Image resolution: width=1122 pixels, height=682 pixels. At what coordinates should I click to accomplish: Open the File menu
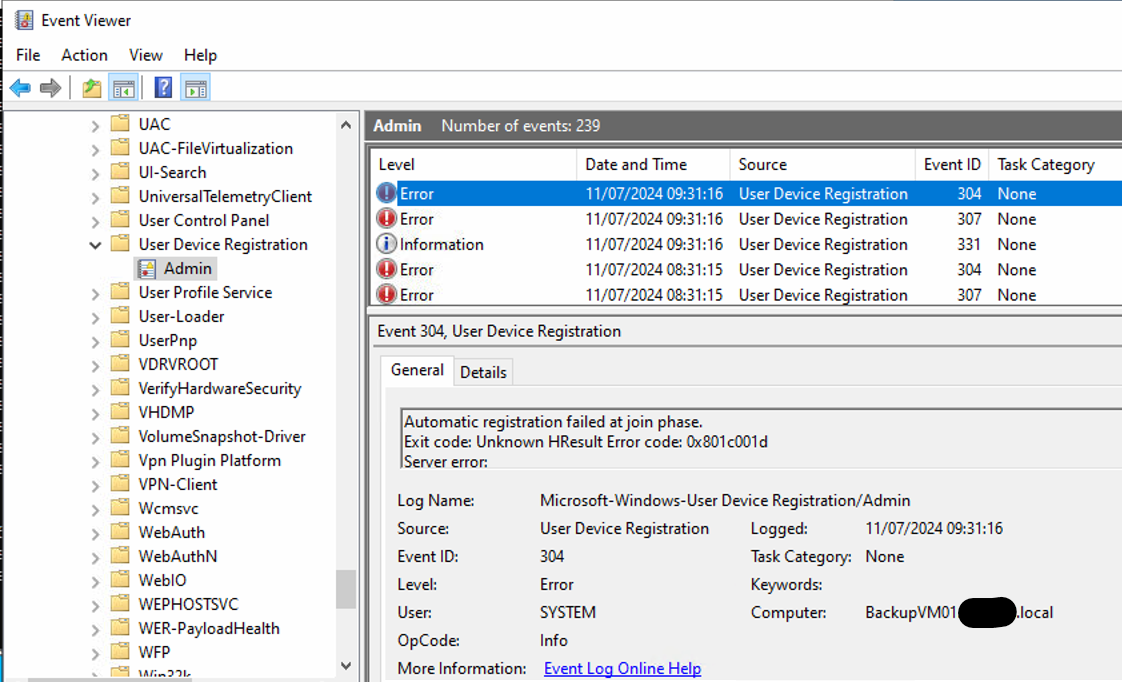coord(28,55)
